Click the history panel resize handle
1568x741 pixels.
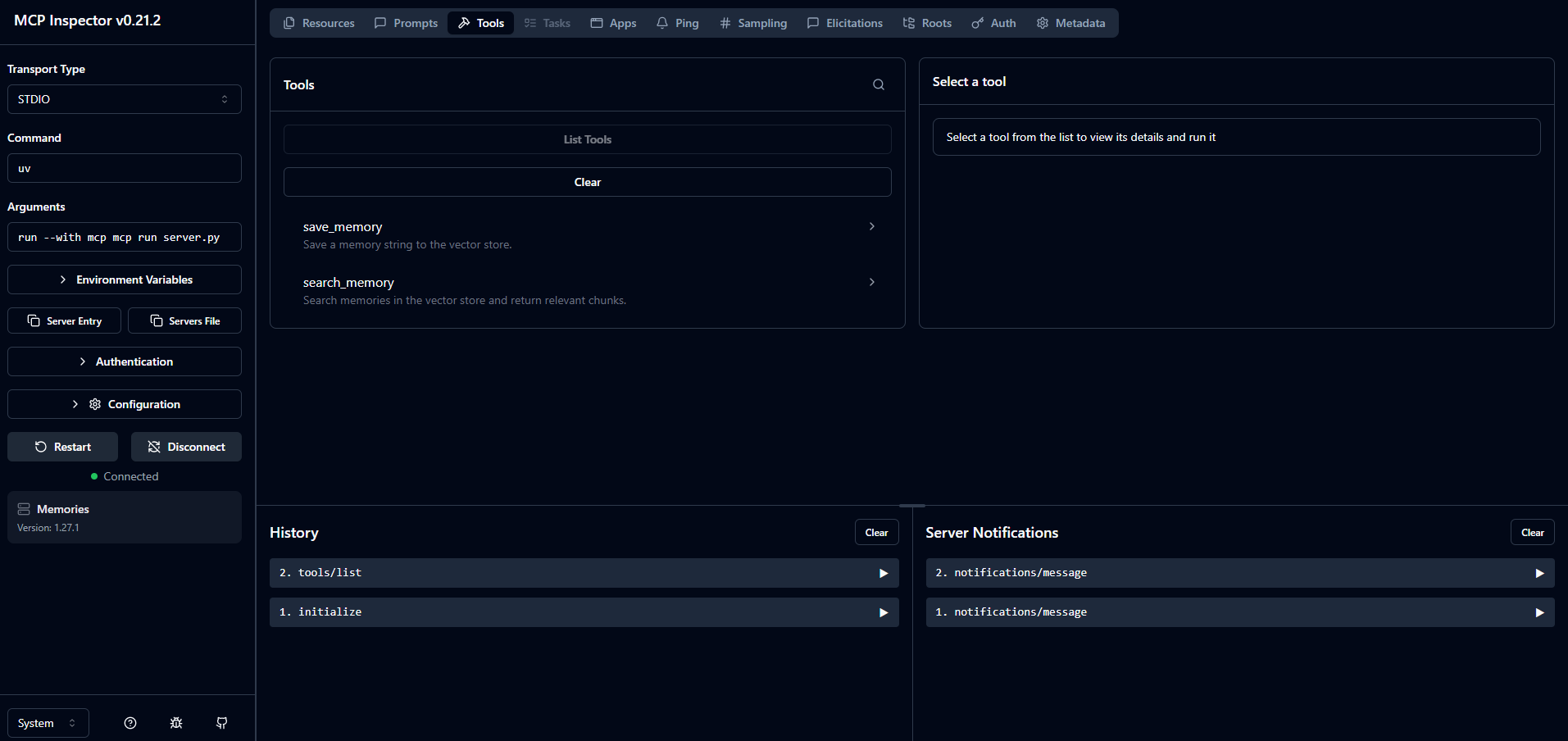point(912,506)
